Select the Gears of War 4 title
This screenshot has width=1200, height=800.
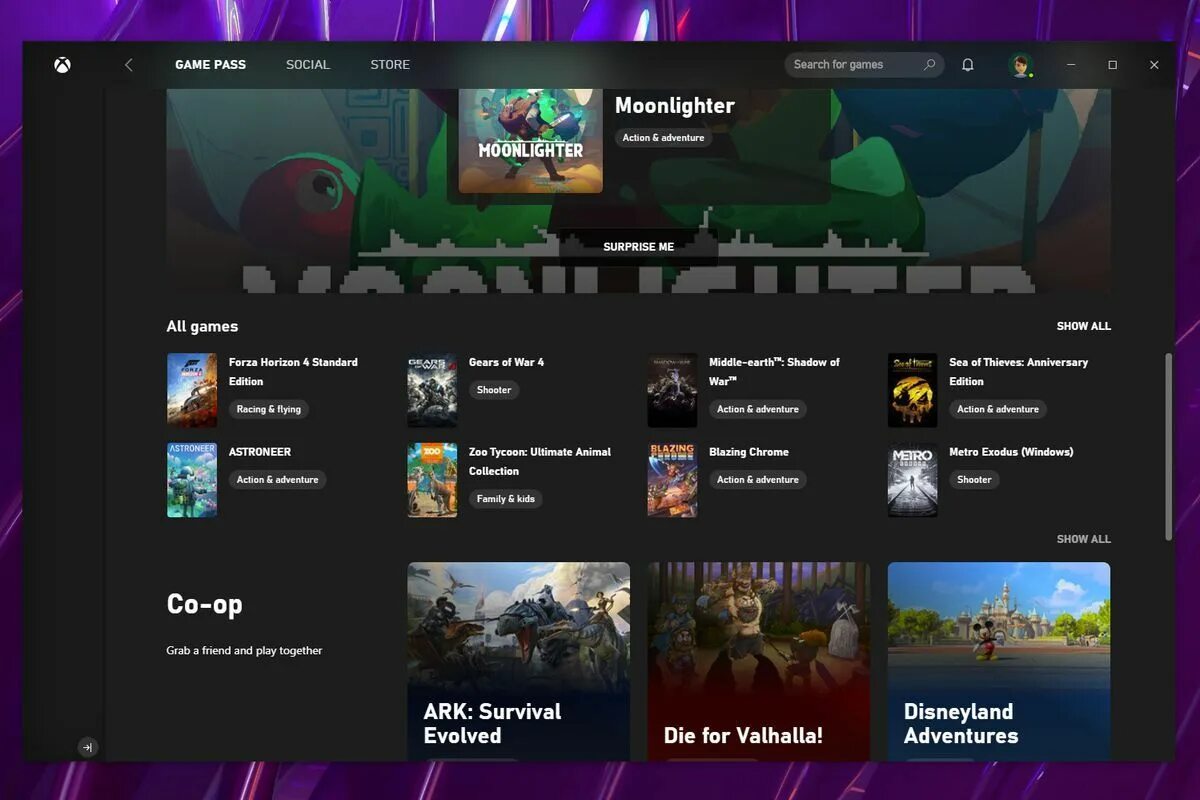coord(507,362)
